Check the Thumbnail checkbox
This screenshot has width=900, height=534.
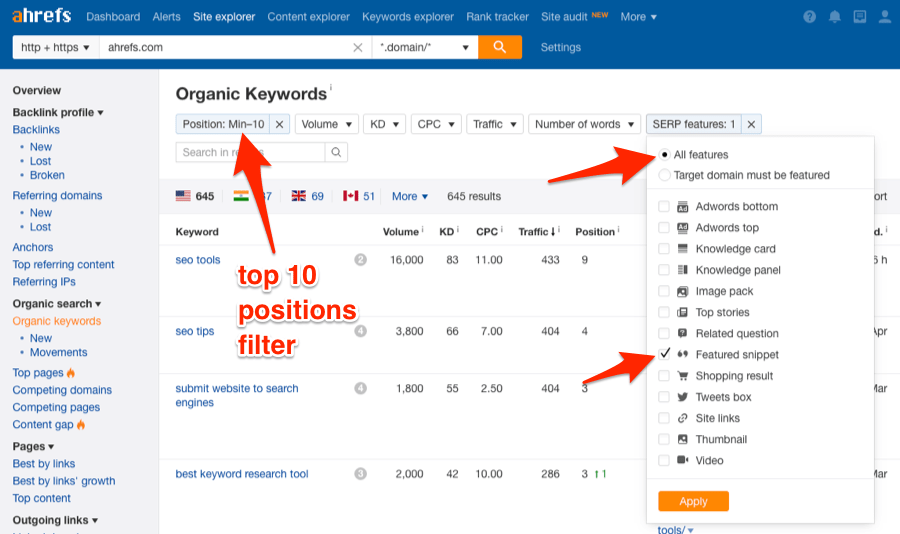pos(664,439)
